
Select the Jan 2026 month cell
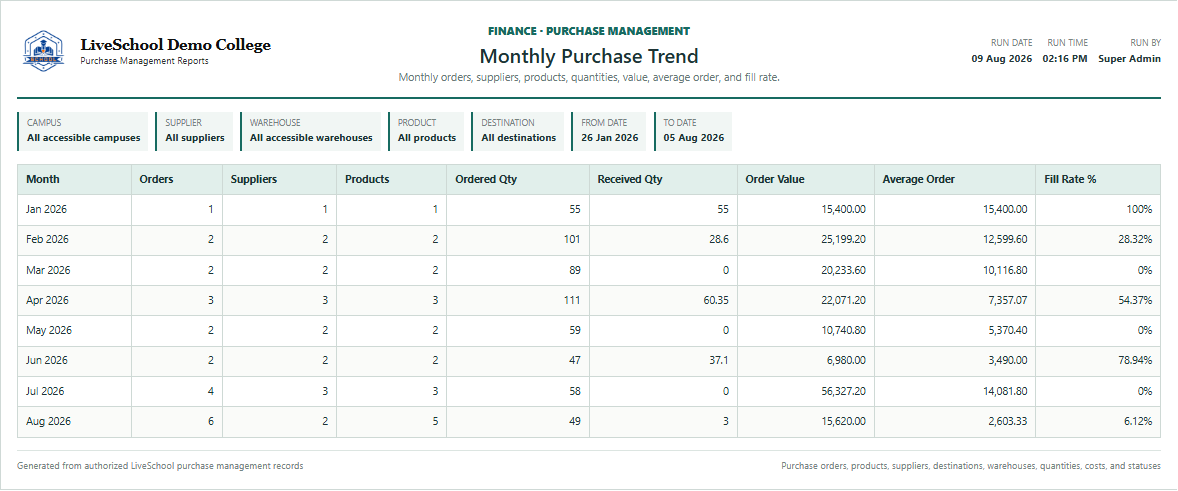(x=74, y=209)
